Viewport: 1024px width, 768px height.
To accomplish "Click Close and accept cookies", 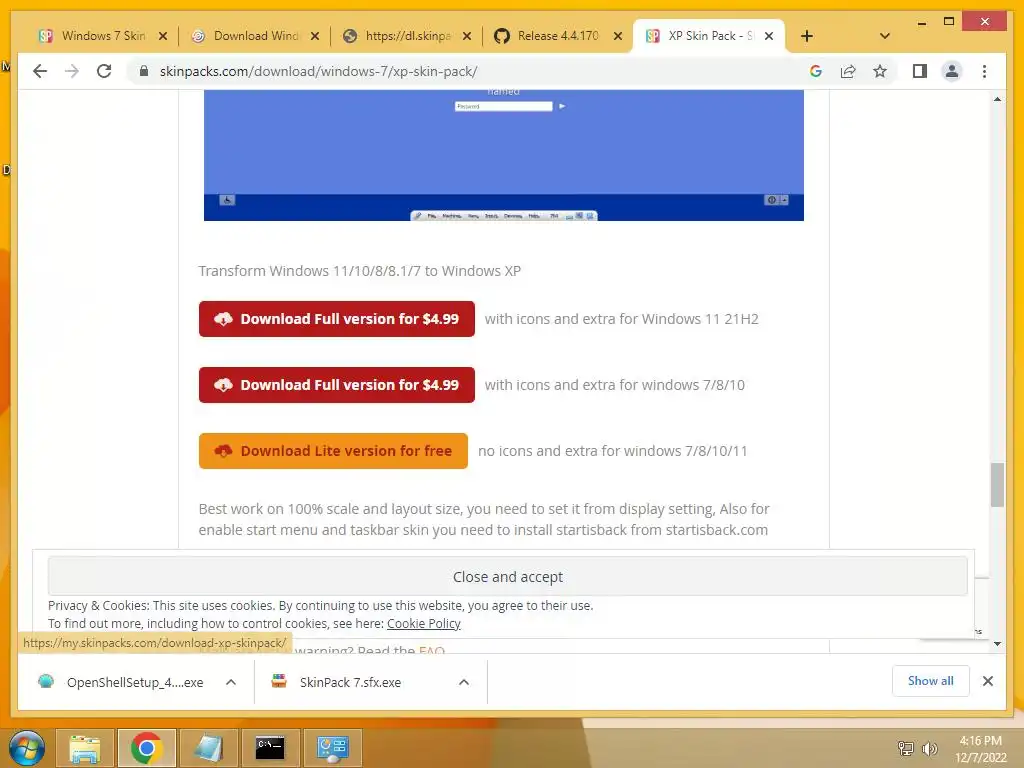I will [507, 577].
